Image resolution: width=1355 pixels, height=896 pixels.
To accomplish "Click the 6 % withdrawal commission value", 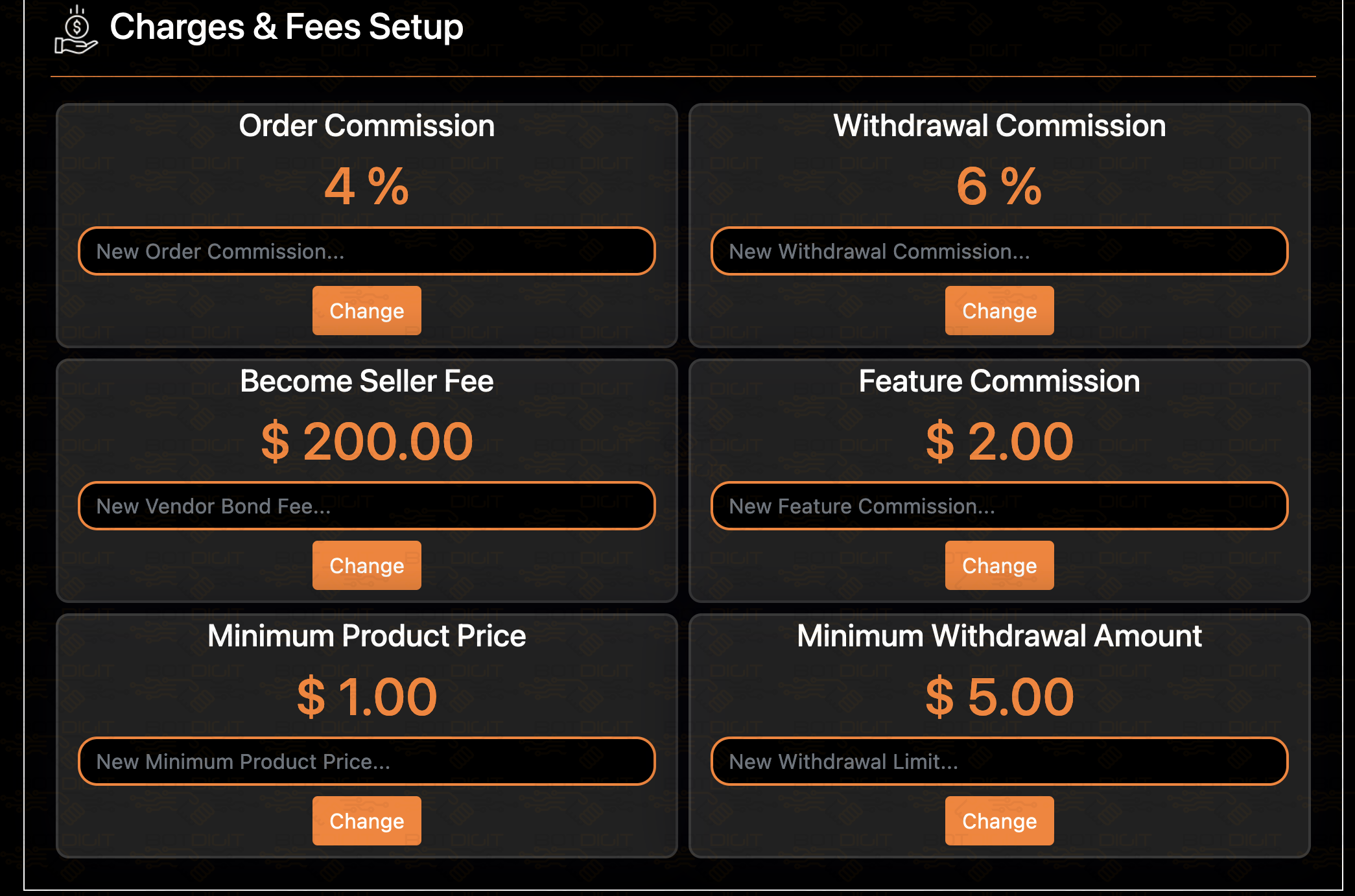I will click(999, 187).
